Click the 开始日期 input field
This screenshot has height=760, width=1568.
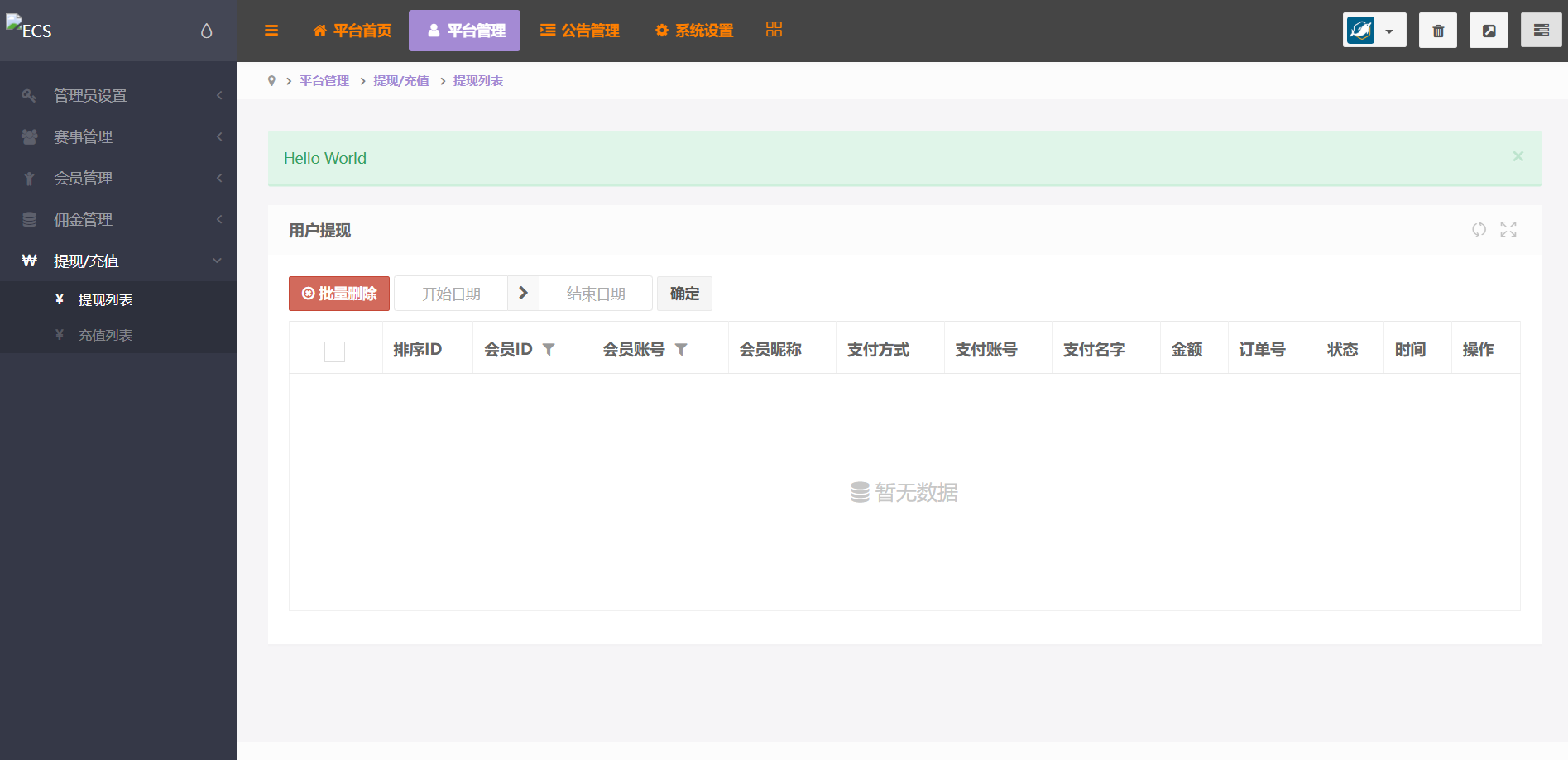(451, 294)
